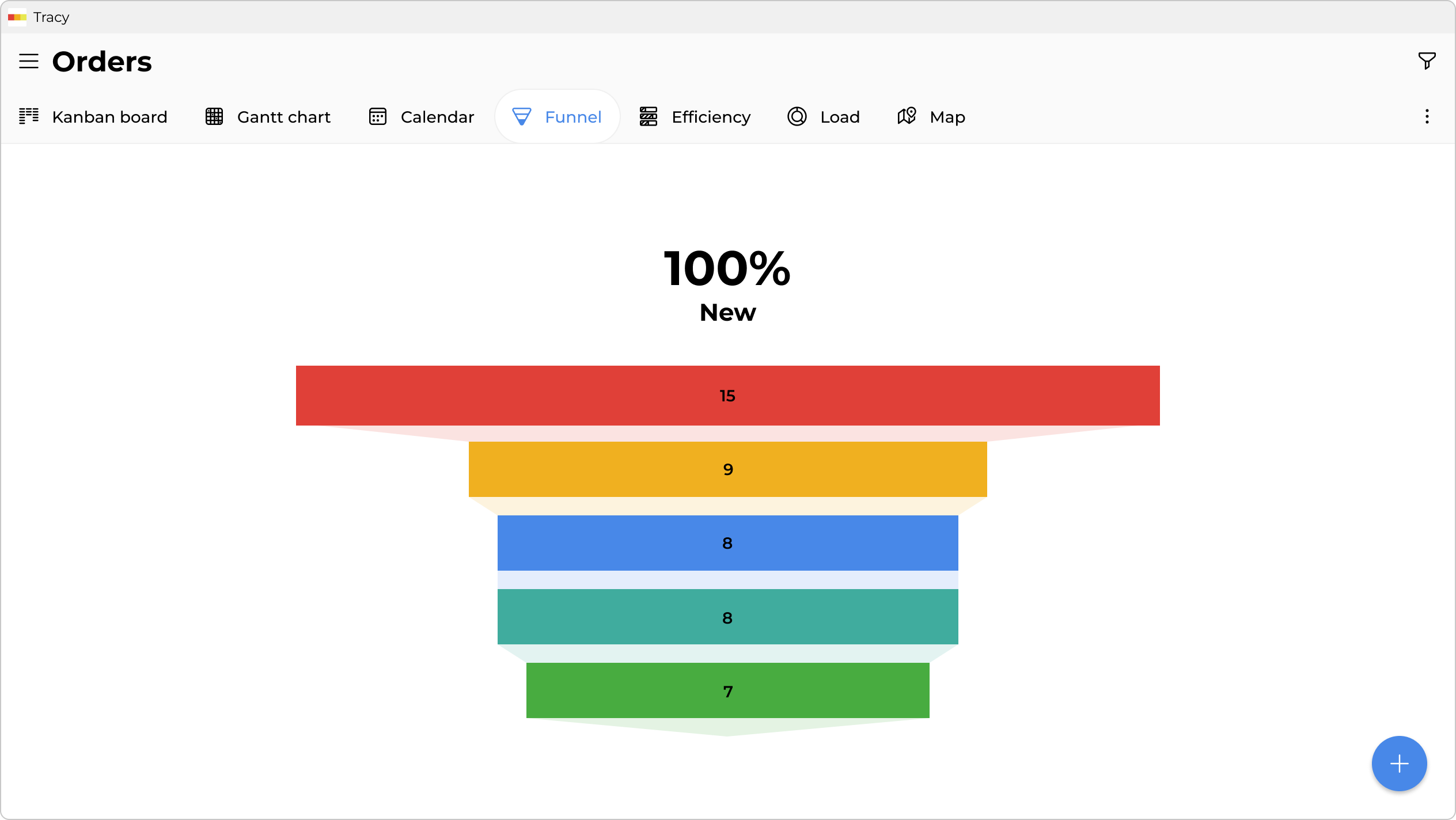Click the Gantt chart grid icon
The width and height of the screenshot is (1456, 820).
tap(214, 116)
